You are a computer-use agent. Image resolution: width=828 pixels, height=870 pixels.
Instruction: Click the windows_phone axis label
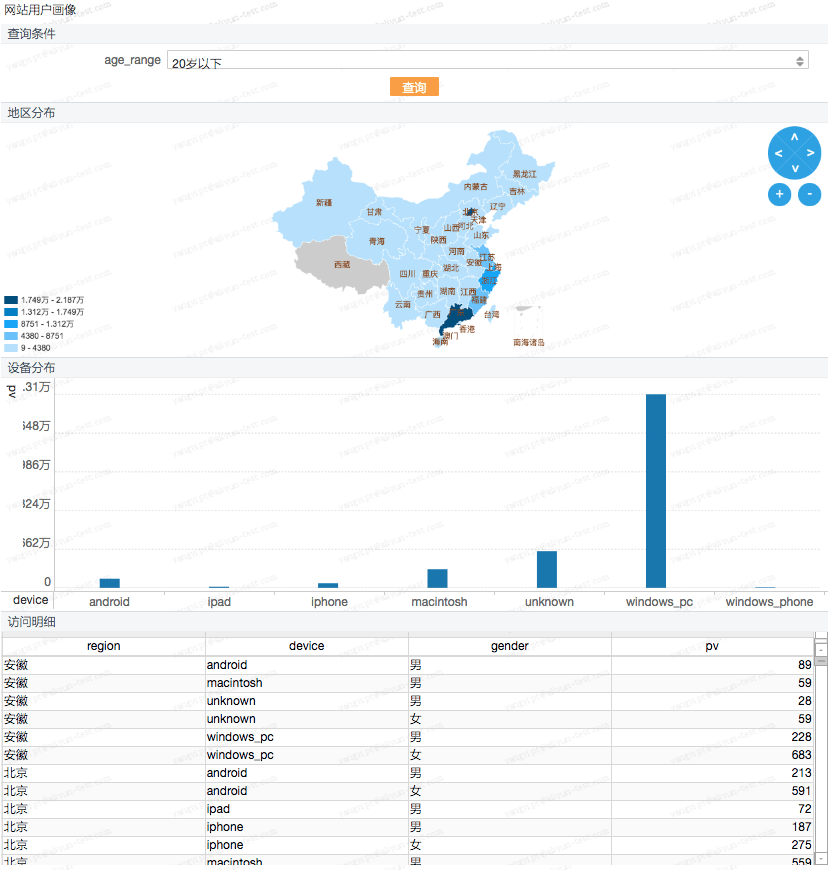tap(769, 601)
